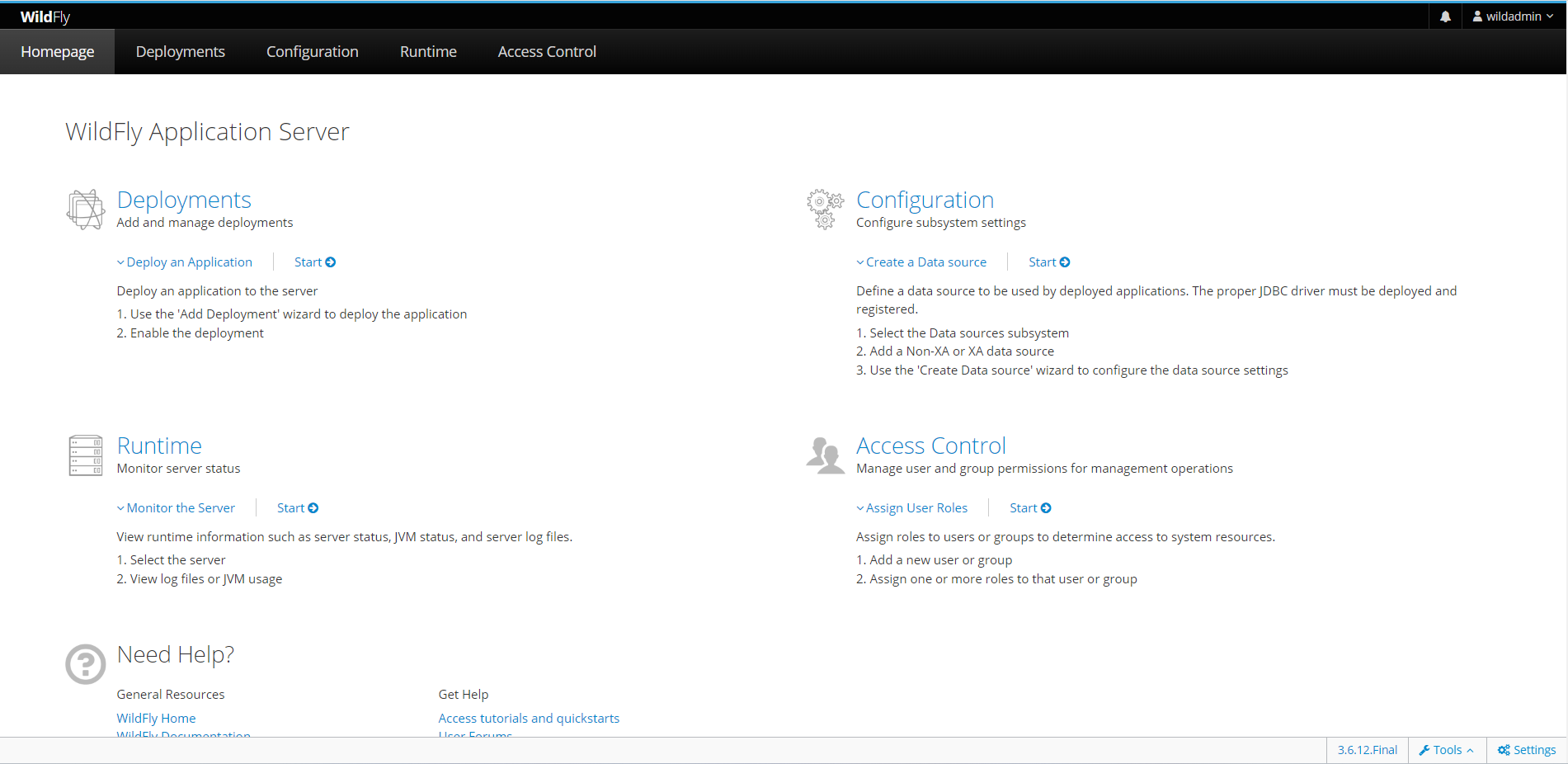Click the 'Manage user and group permissions' subtitle

(x=1044, y=469)
